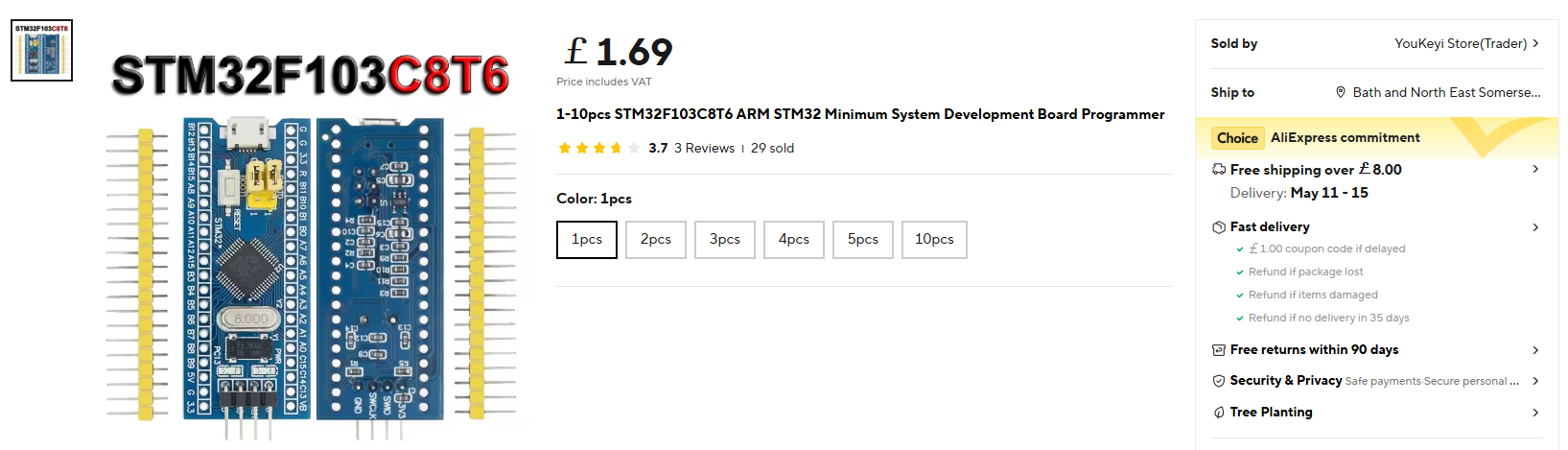1568x450 pixels.
Task: Click the Security & Privacy shield icon
Action: tap(1219, 381)
